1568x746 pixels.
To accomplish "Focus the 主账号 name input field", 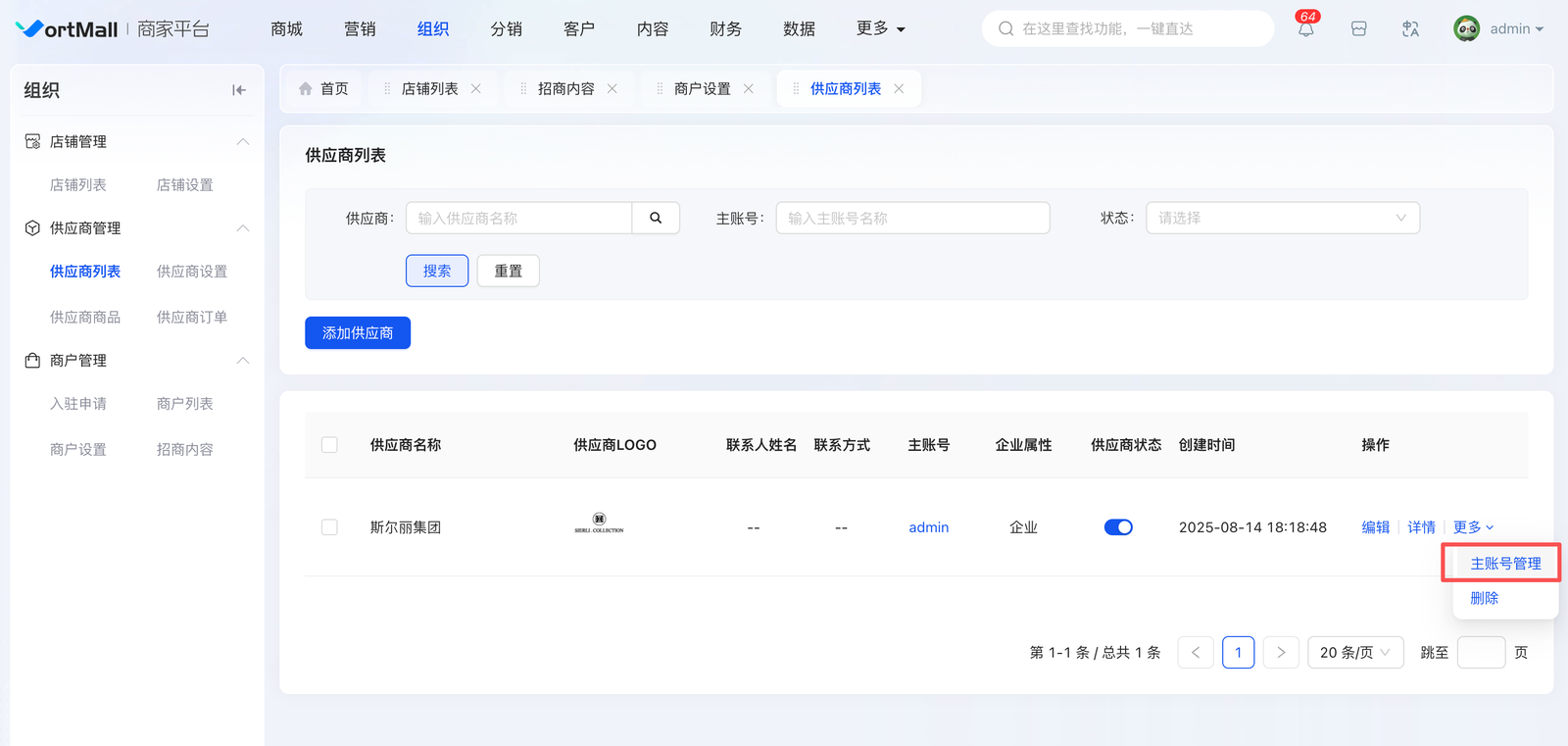I will [912, 218].
